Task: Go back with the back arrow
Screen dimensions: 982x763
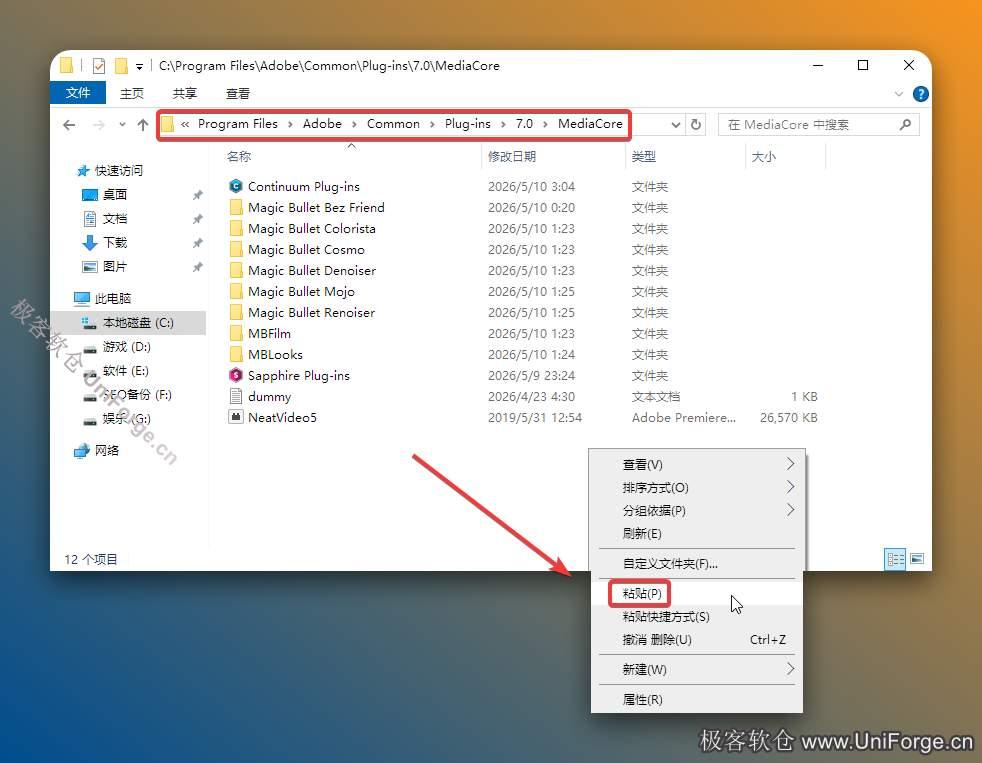Action: click(x=69, y=125)
